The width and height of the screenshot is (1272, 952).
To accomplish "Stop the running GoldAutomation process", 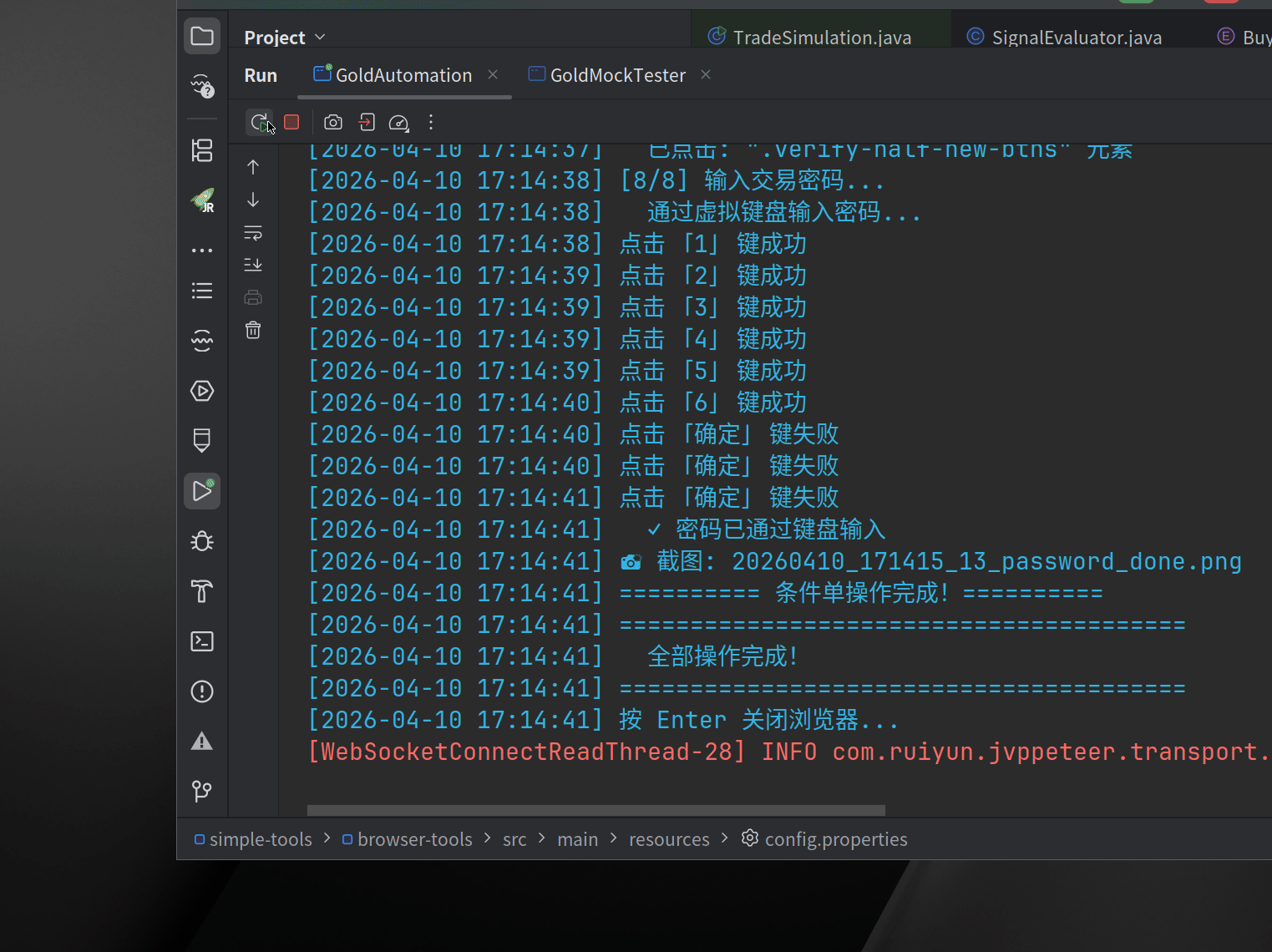I will pos(291,122).
